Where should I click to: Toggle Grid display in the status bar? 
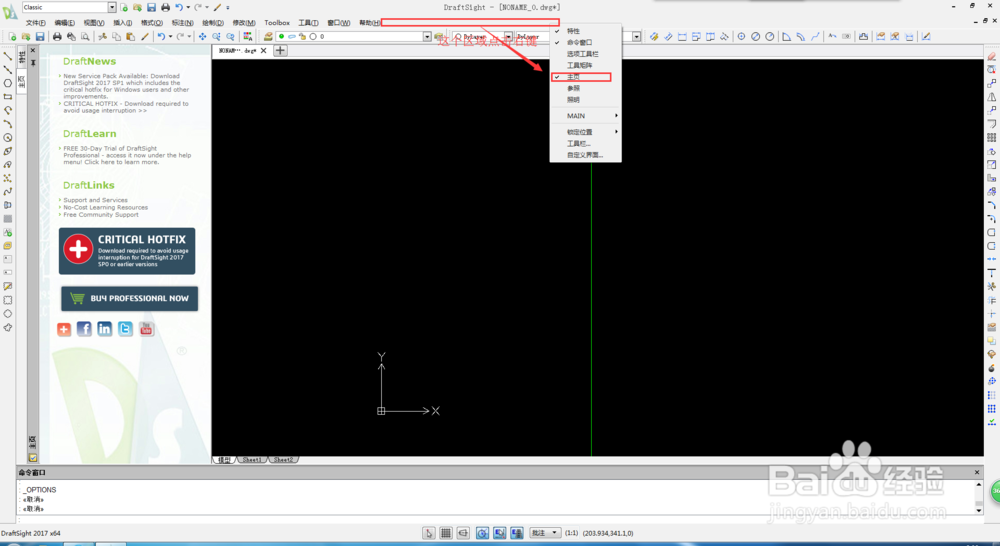click(x=446, y=533)
